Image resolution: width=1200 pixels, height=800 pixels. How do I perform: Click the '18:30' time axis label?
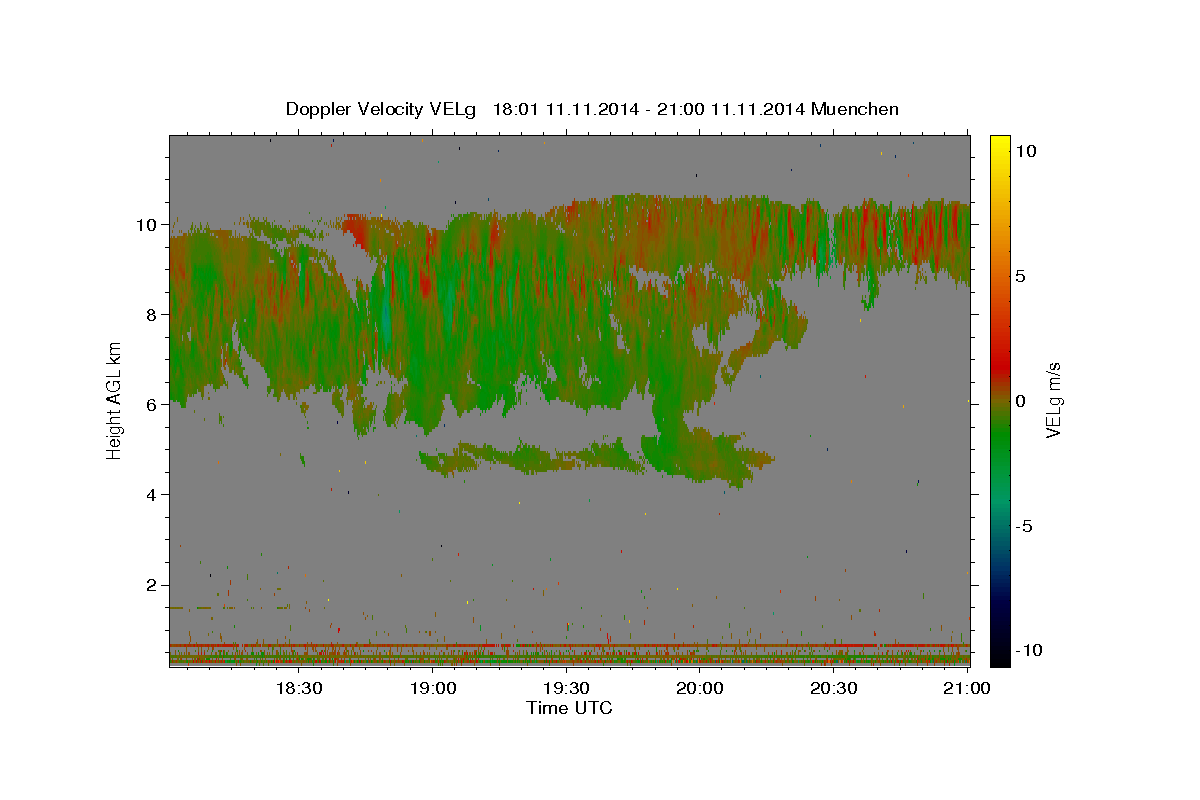click(x=298, y=688)
